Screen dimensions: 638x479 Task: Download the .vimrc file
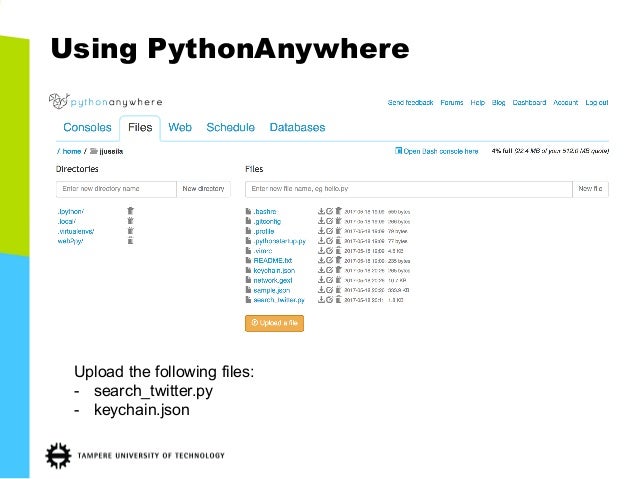pyautogui.click(x=321, y=250)
